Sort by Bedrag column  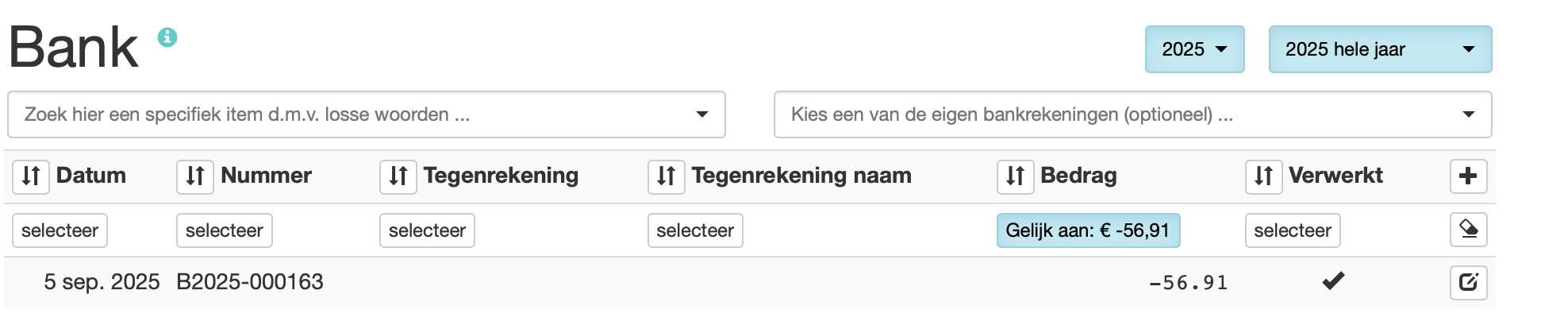coord(1015,176)
